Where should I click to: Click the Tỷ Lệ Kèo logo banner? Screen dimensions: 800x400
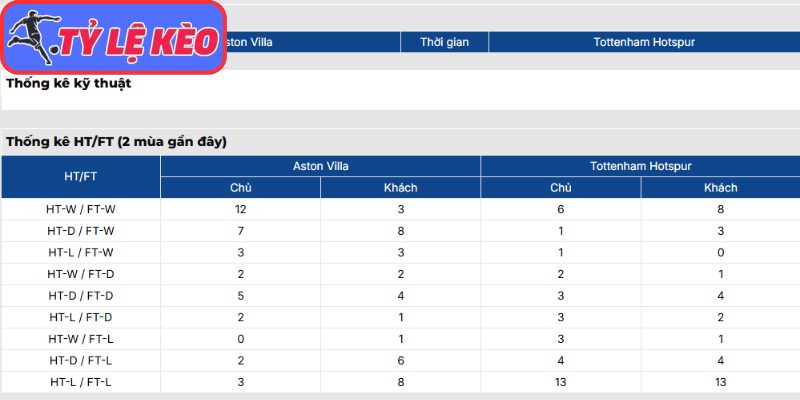114,37
